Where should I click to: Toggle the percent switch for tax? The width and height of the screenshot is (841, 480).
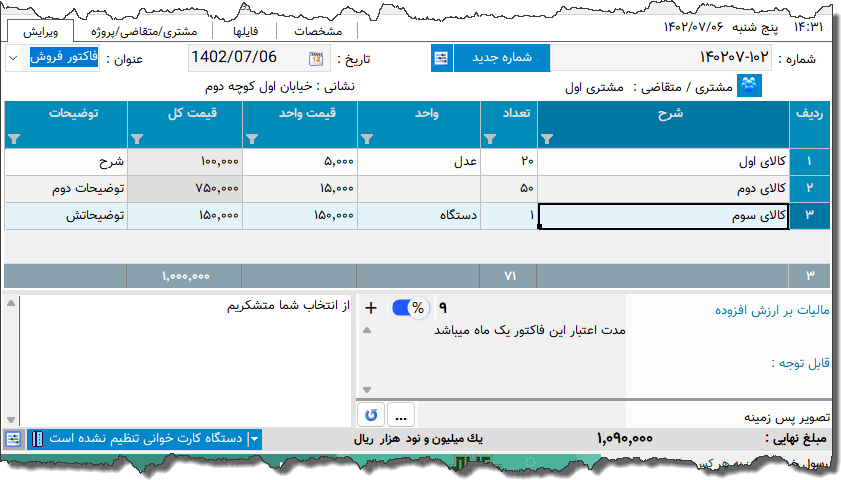click(410, 308)
